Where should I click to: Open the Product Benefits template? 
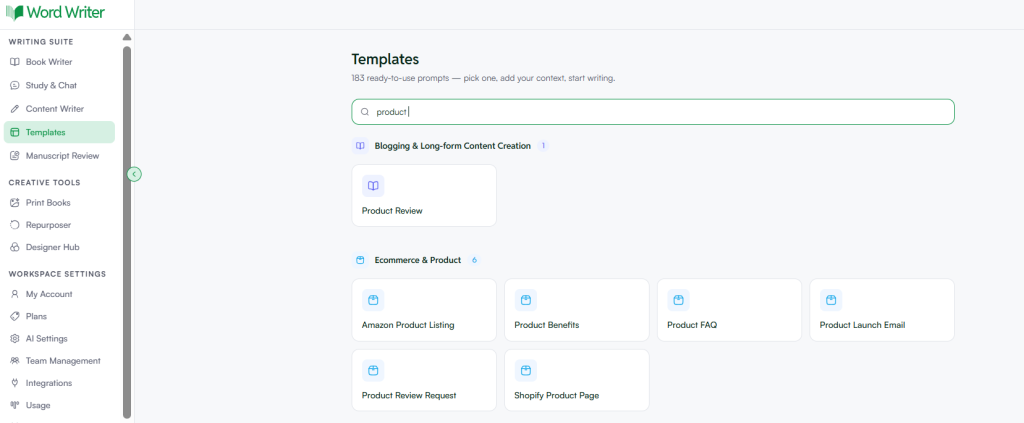click(577, 310)
